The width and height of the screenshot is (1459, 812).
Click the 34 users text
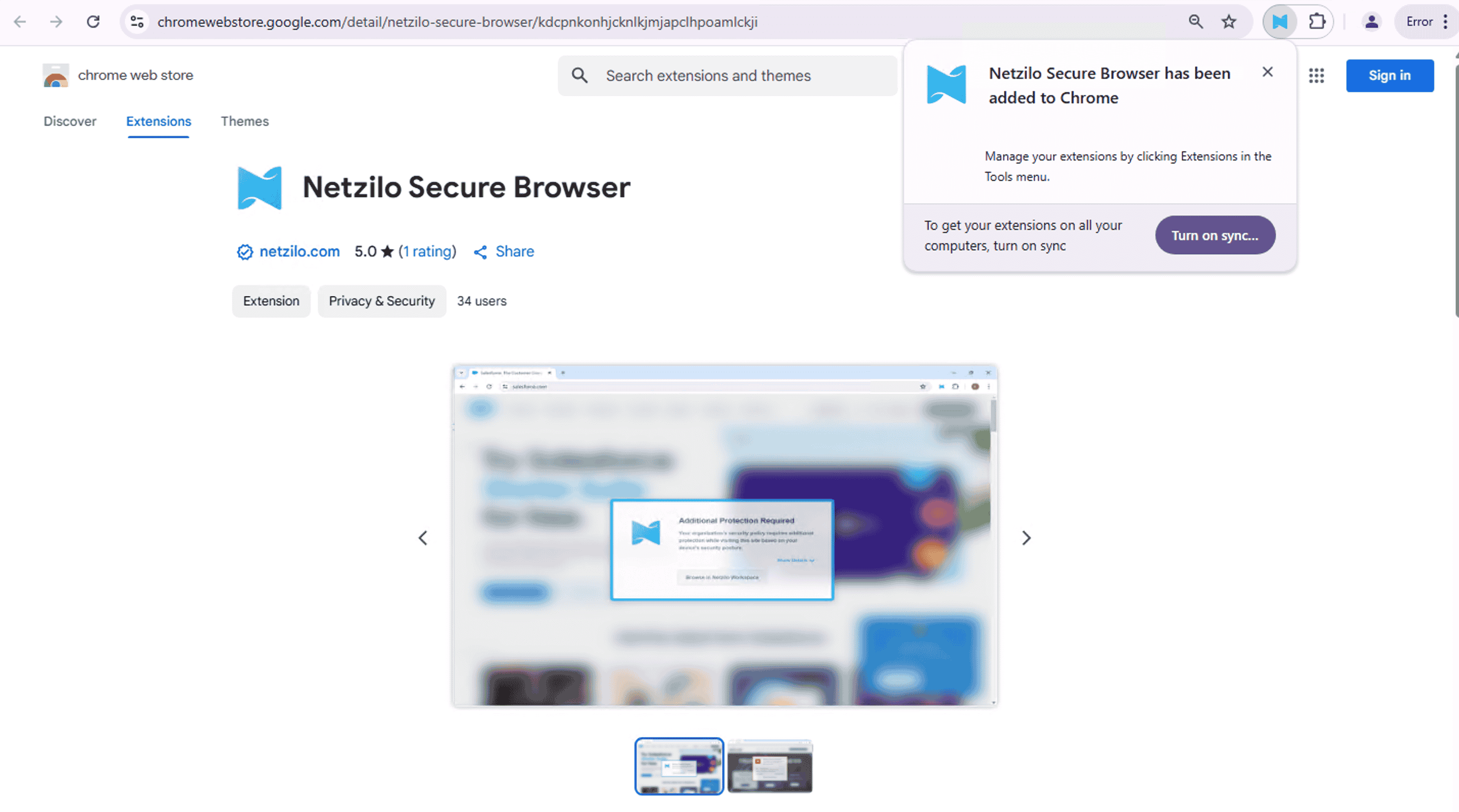click(481, 301)
